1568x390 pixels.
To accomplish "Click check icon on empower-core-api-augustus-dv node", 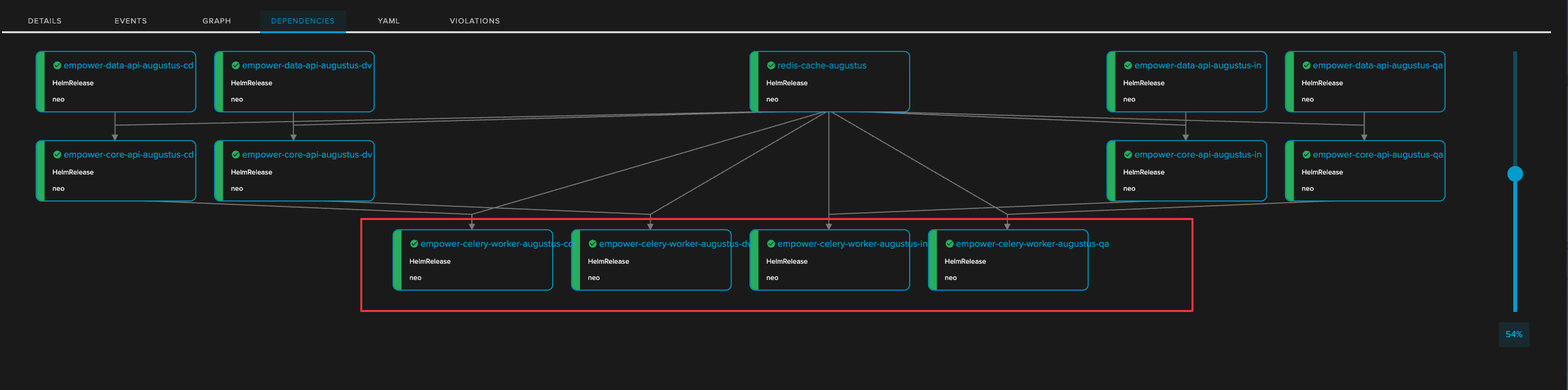I will click(236, 155).
